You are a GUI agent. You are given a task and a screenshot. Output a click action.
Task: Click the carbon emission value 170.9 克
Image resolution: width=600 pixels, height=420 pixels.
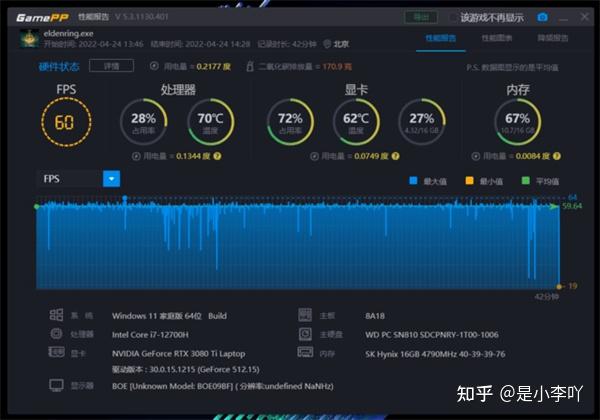337,67
